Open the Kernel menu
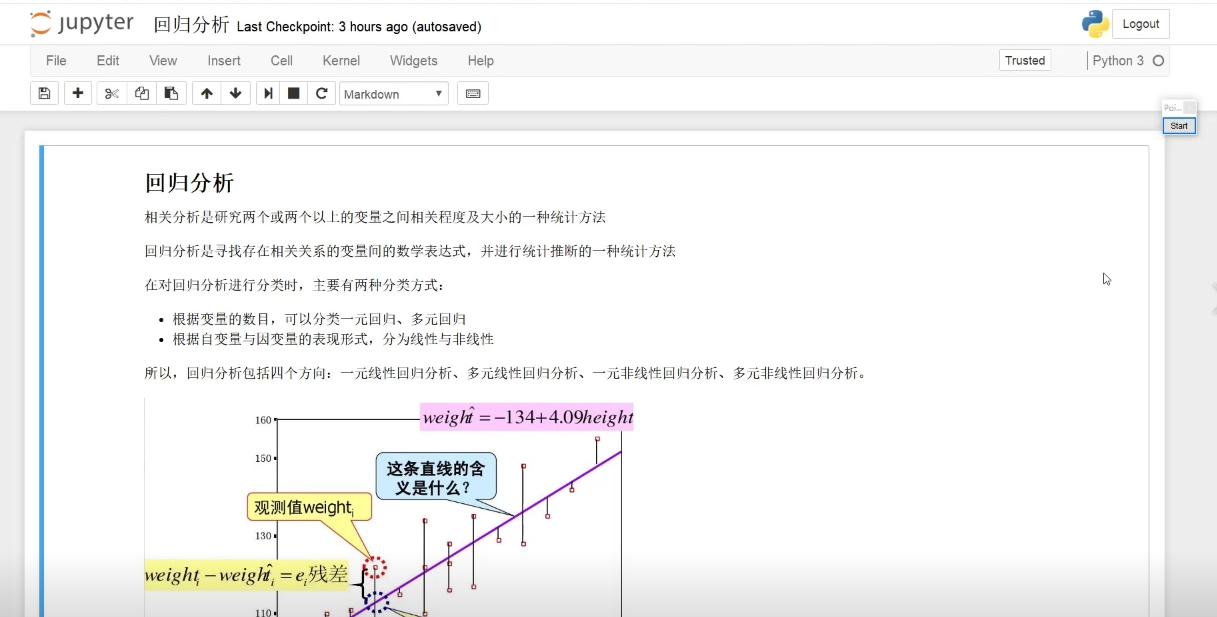 pos(341,60)
